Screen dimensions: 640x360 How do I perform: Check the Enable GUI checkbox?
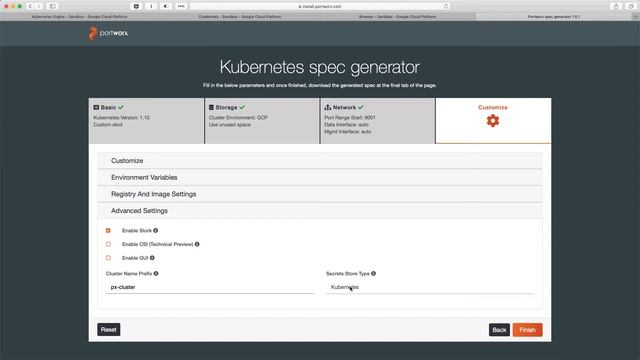tap(108, 258)
